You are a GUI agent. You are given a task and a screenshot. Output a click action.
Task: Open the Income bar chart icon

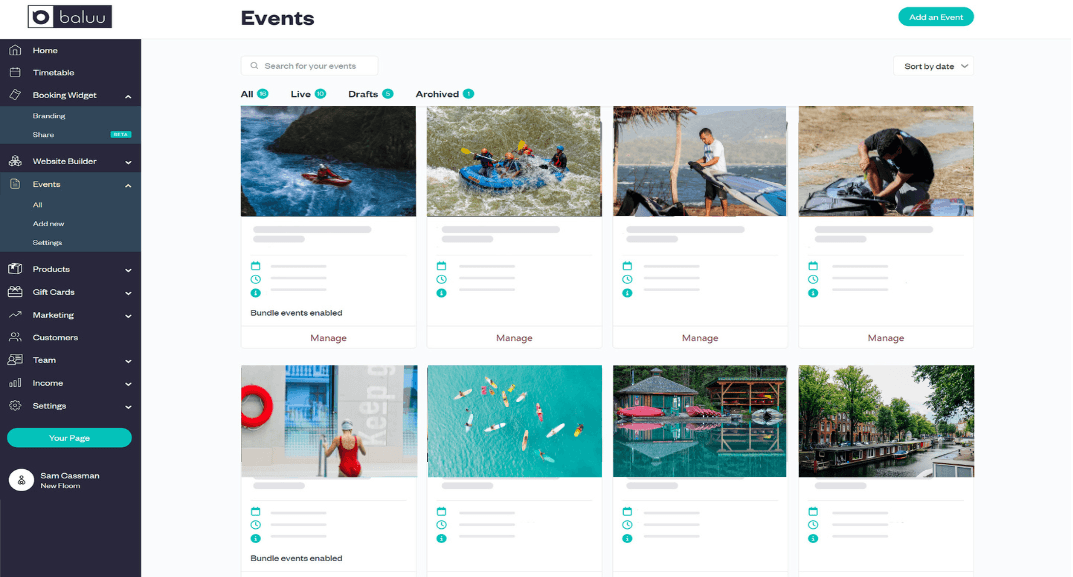click(15, 383)
